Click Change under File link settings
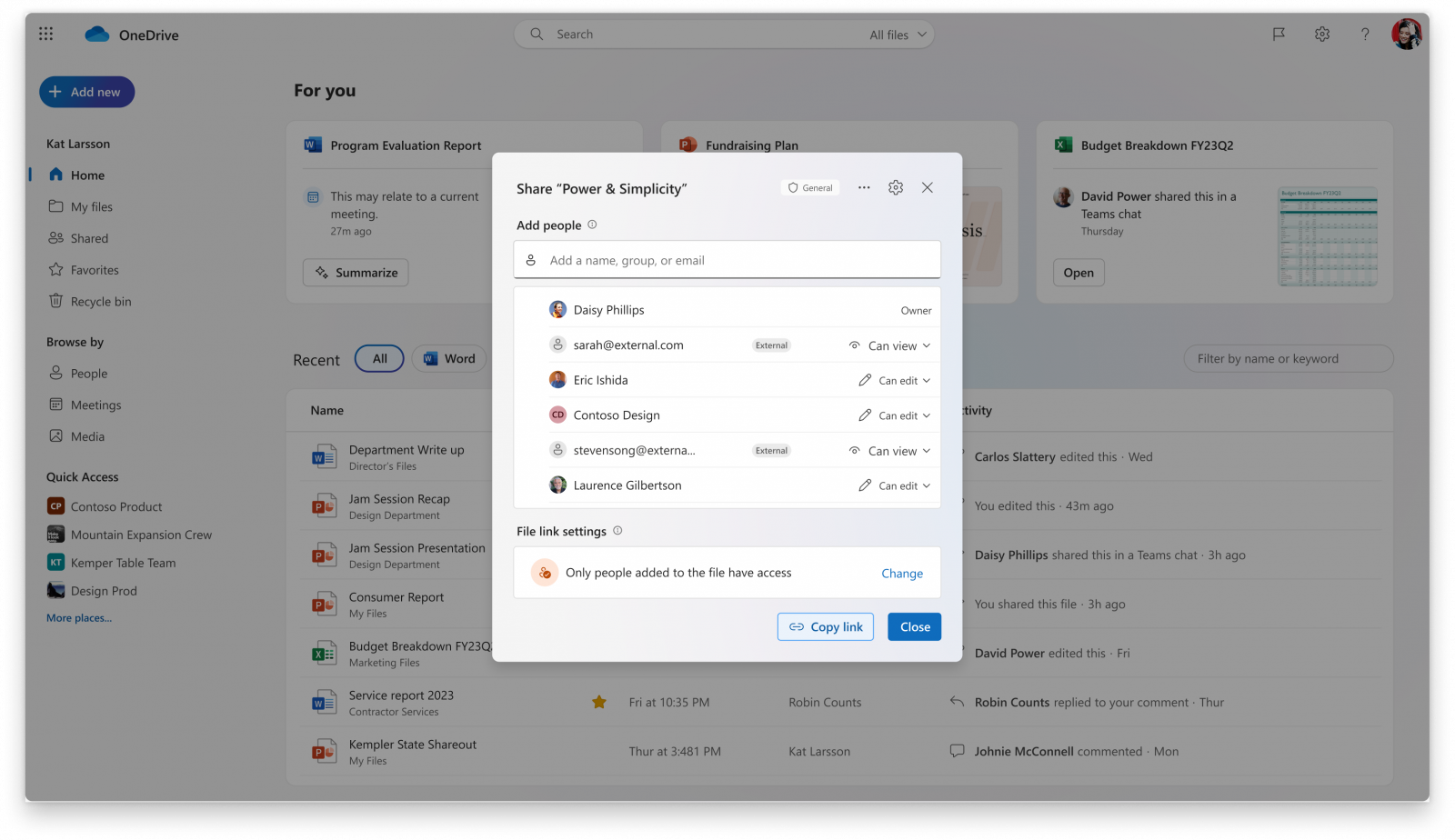The image size is (1455, 840). (901, 573)
